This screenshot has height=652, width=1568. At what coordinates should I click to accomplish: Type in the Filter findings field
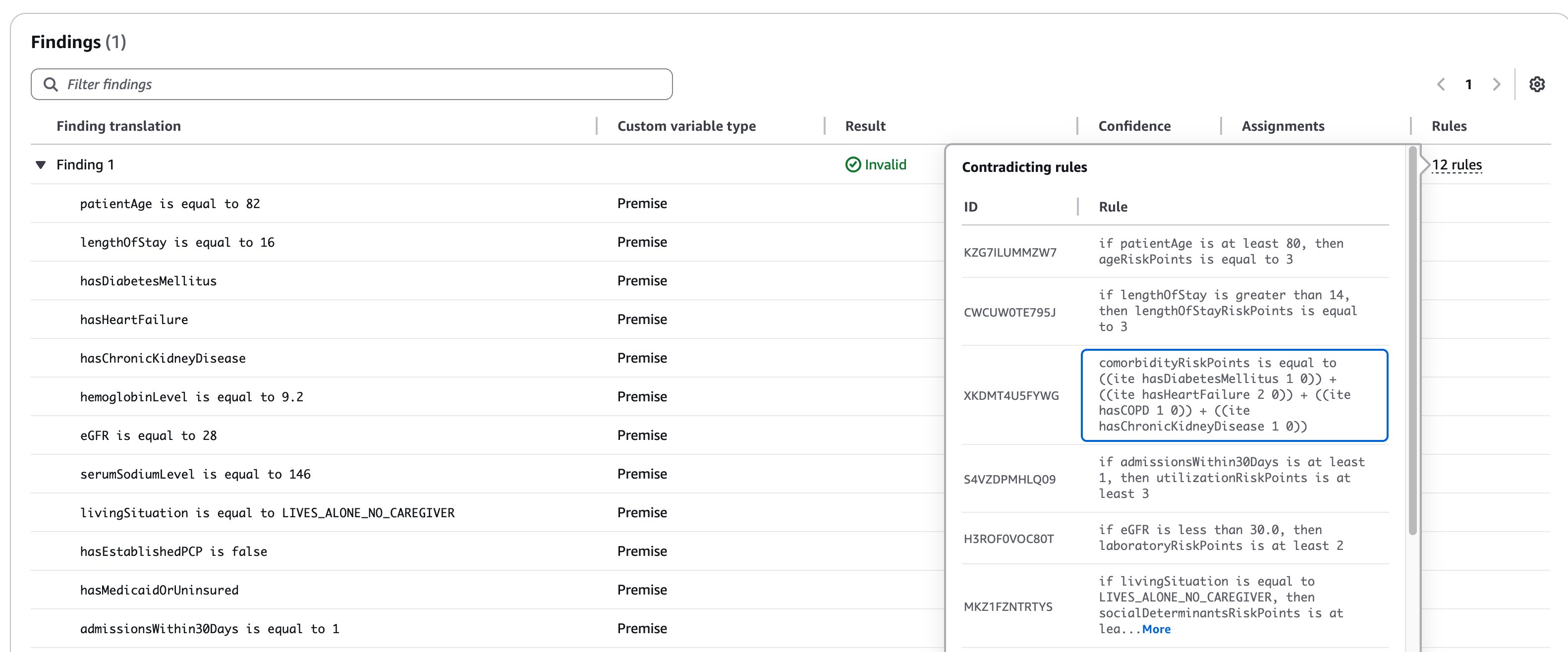pos(365,85)
